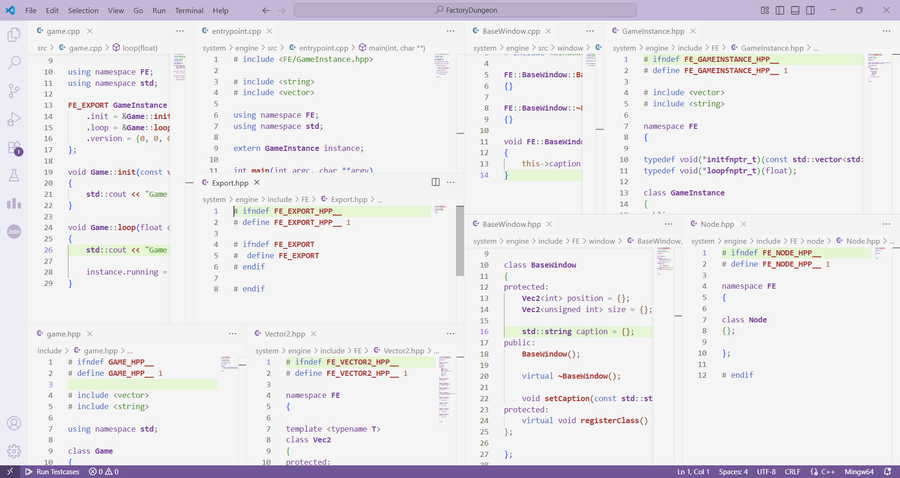Switch to the game.hpp tab
The image size is (900, 478).
[x=63, y=333]
